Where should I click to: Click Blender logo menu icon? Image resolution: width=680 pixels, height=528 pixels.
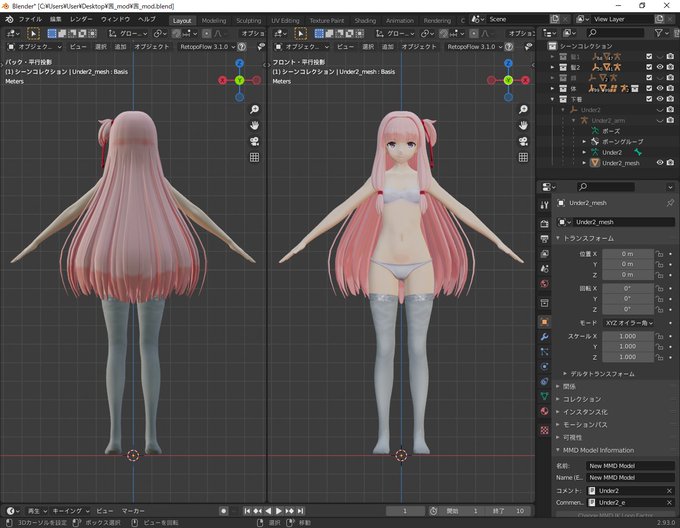9,20
